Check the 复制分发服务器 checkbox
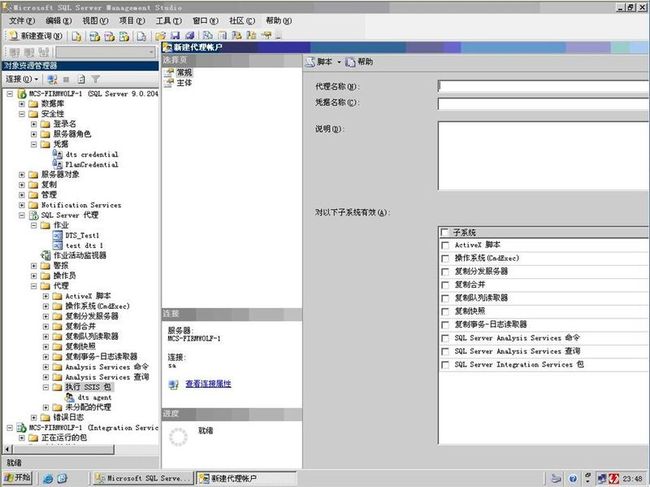 [445, 272]
